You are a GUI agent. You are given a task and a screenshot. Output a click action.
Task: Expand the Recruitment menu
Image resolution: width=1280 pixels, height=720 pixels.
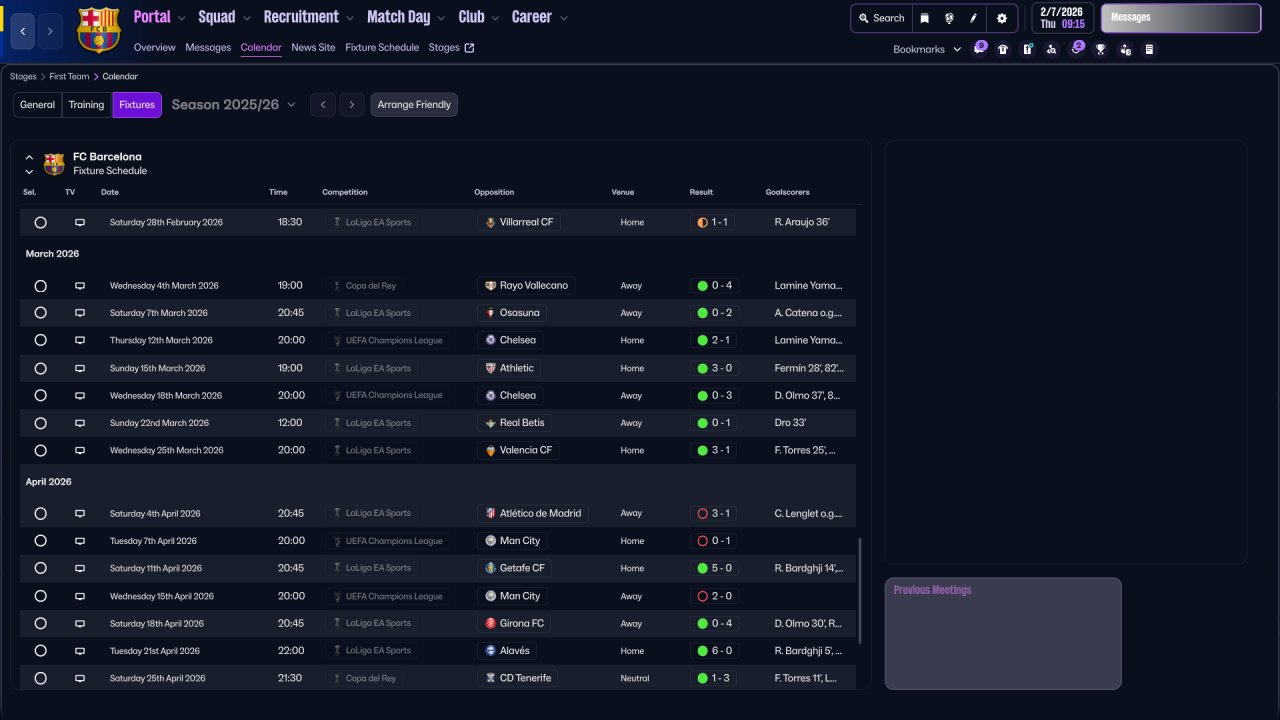point(308,17)
